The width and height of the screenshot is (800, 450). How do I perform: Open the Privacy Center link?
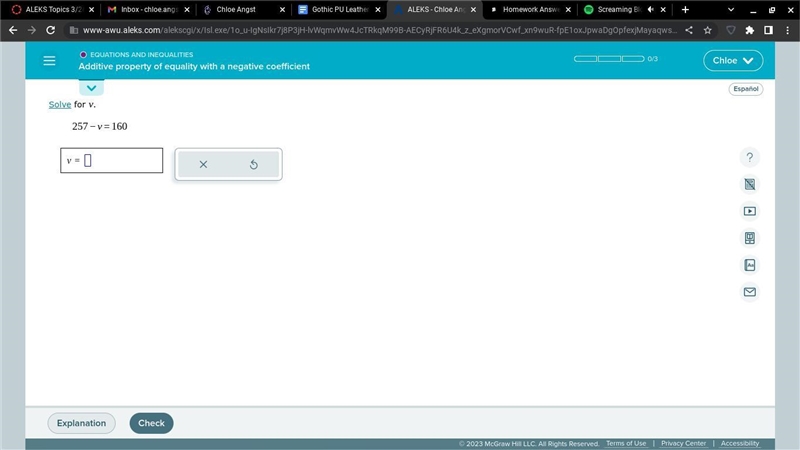tap(684, 443)
